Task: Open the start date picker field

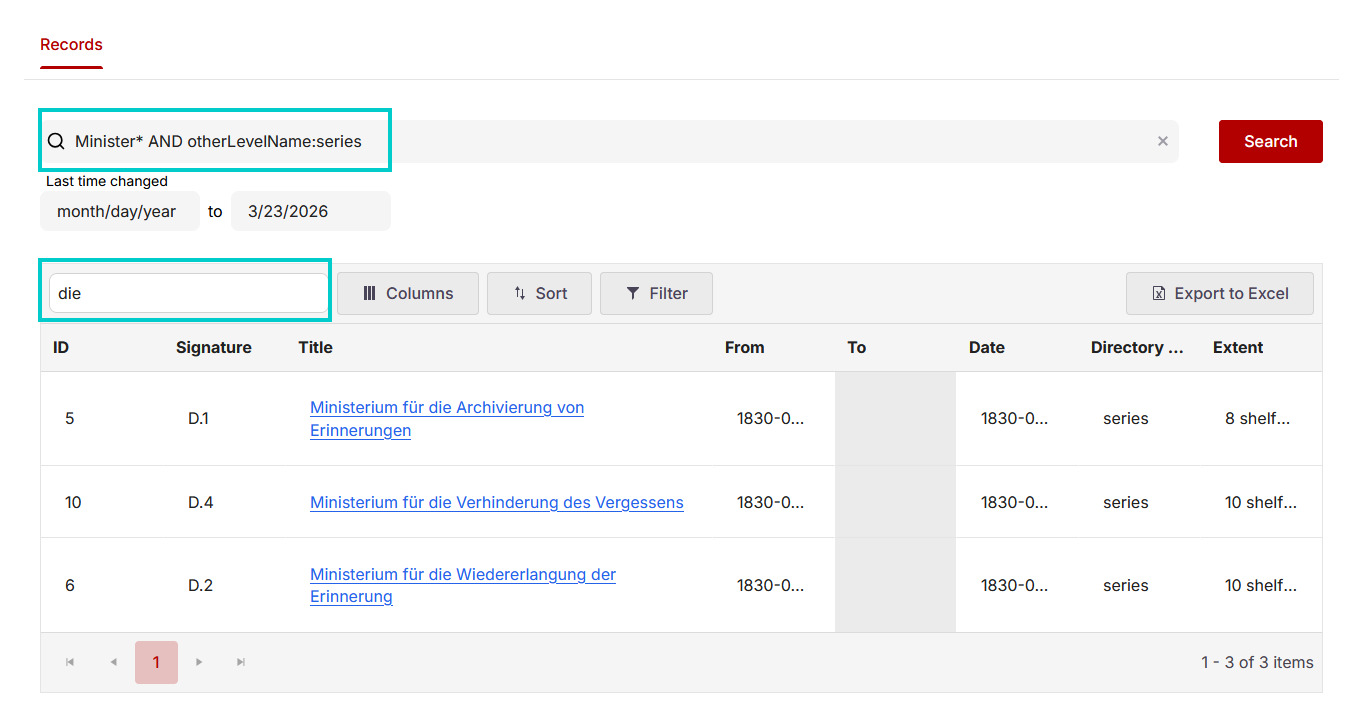Action: (119, 211)
